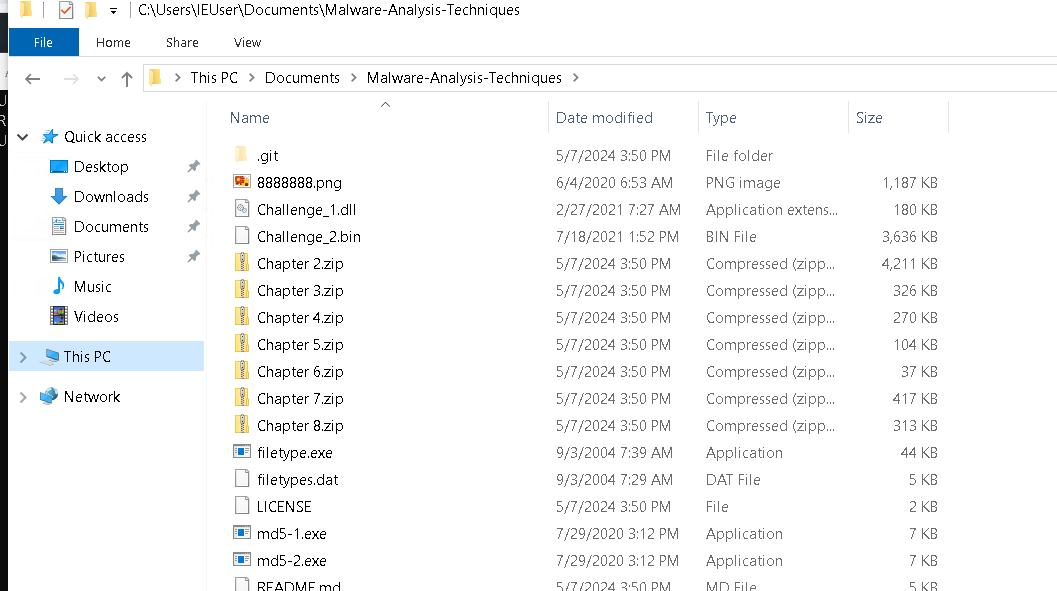Click the Up one level arrow
1057x591 pixels.
tap(126, 79)
